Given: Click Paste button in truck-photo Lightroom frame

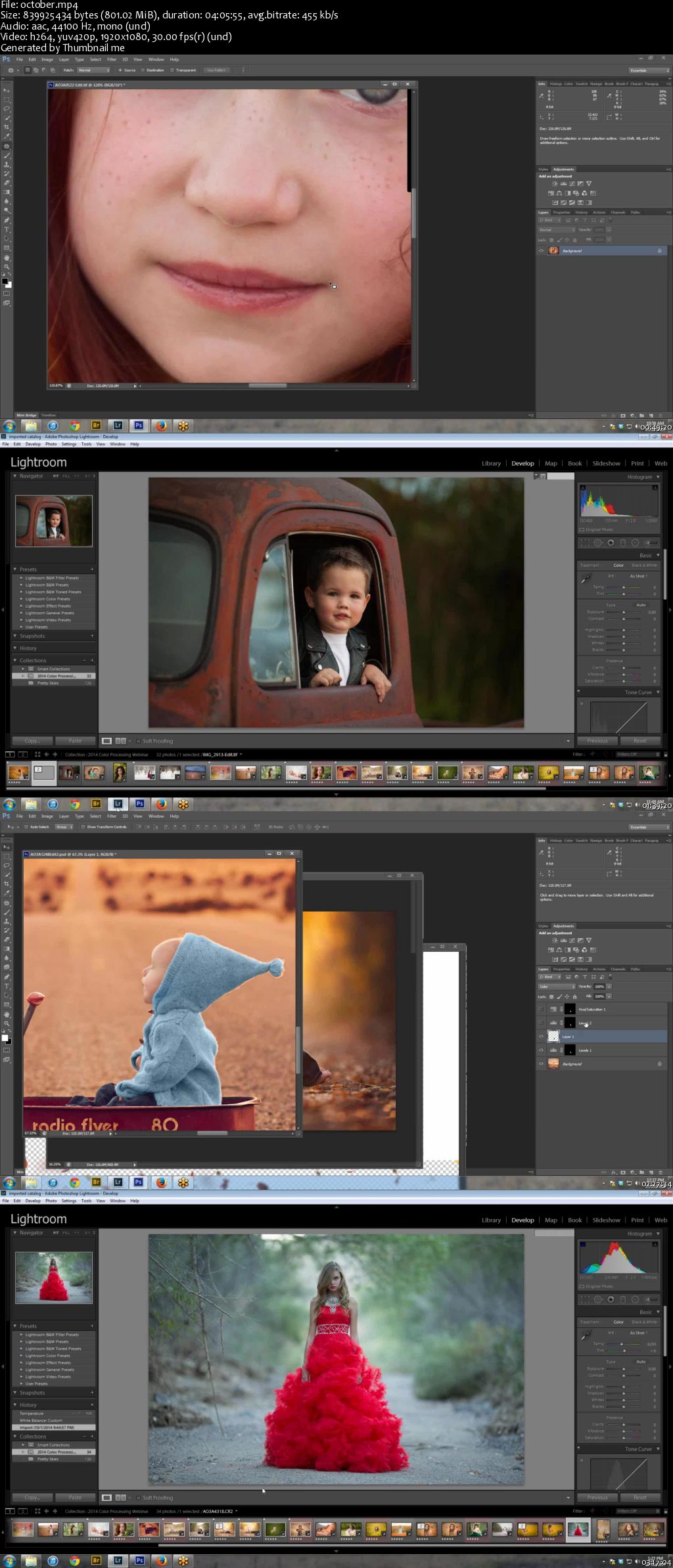Looking at the screenshot, I should [76, 741].
